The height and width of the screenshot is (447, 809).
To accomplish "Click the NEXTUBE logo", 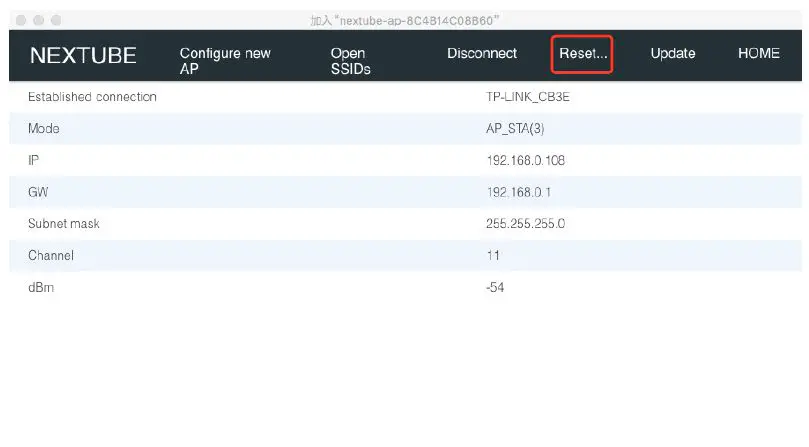I will (83, 55).
